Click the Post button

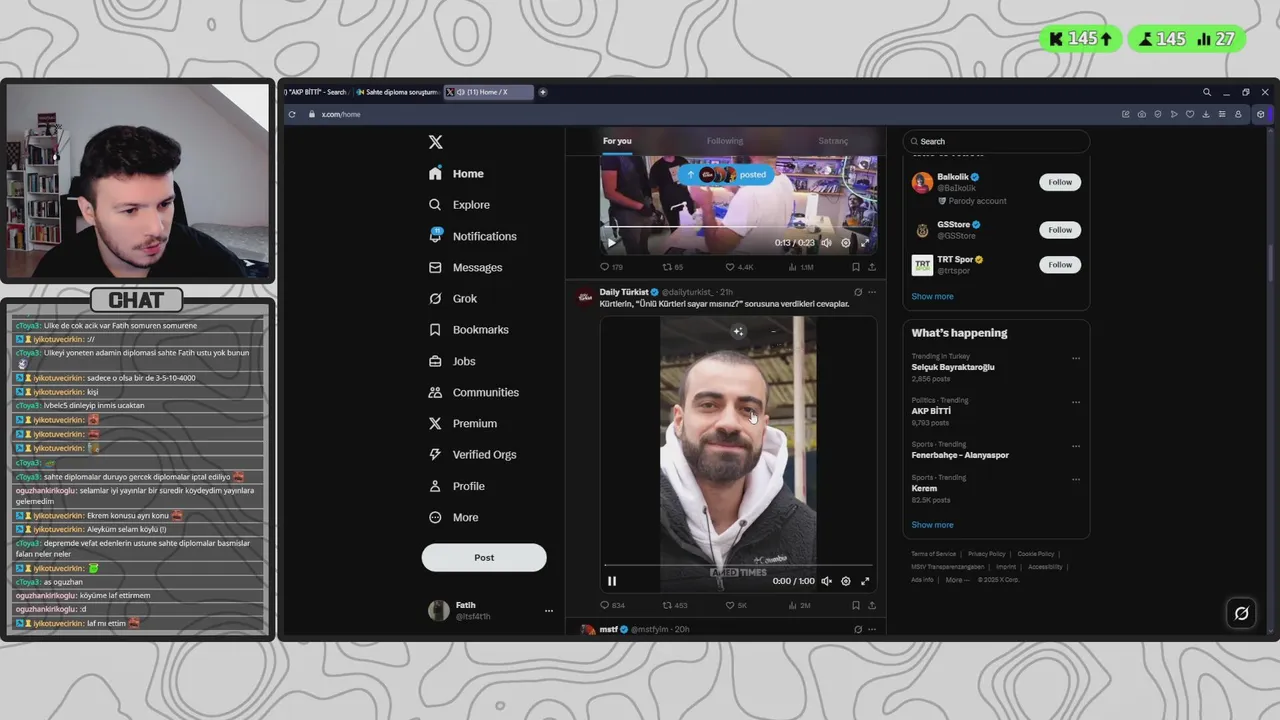[484, 557]
